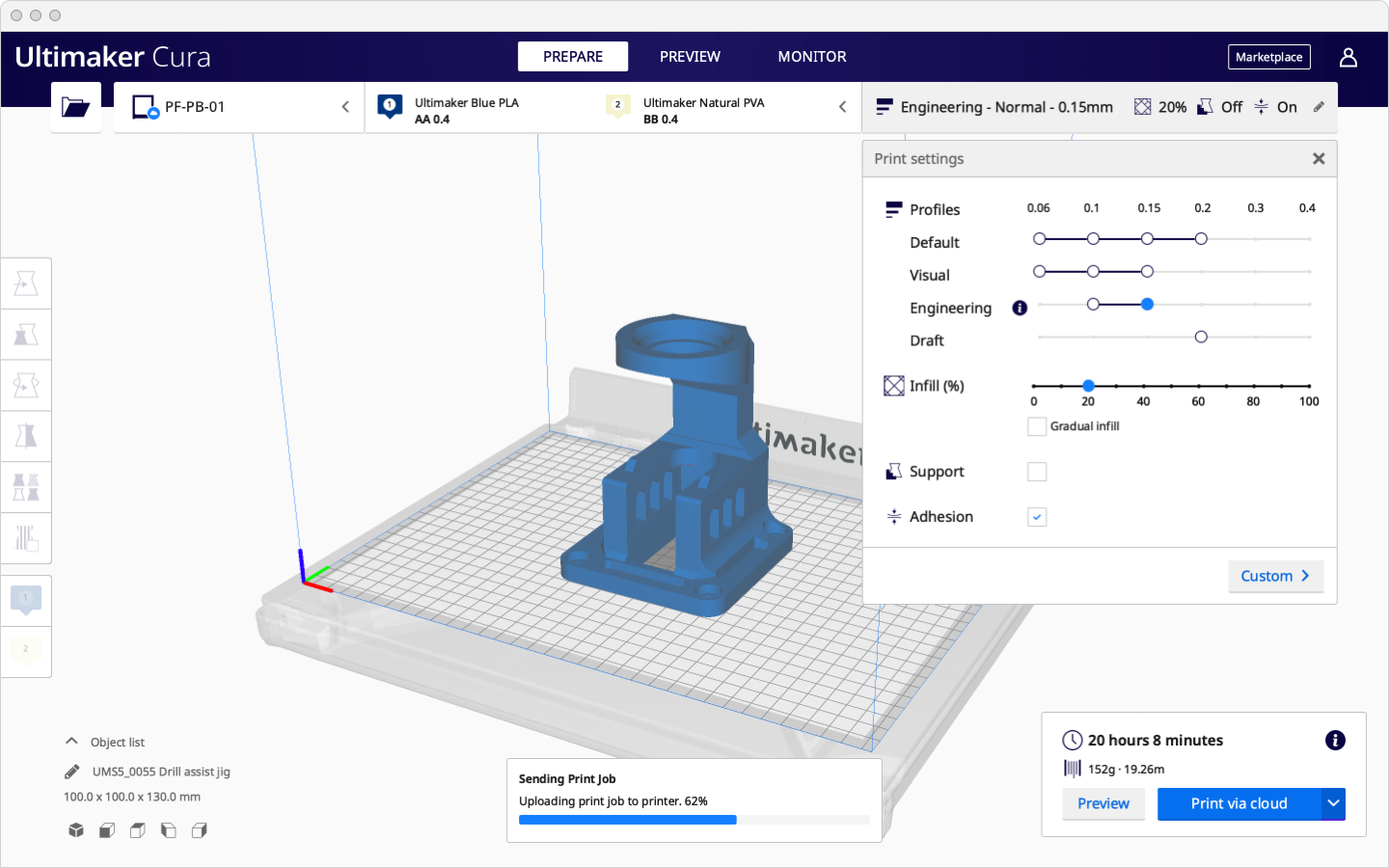1389x868 pixels.
Task: Select Visual profile at 0.1 layer height
Action: (x=1093, y=272)
